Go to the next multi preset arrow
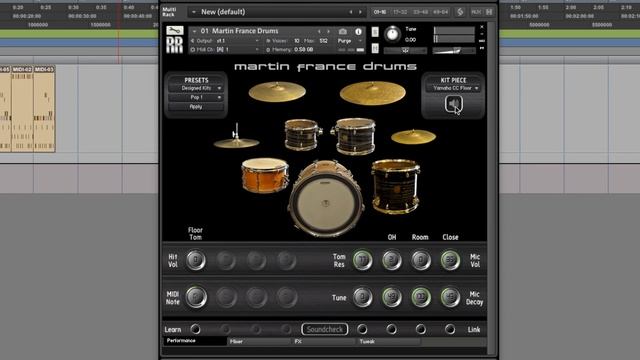The height and width of the screenshot is (360, 640). [360, 12]
